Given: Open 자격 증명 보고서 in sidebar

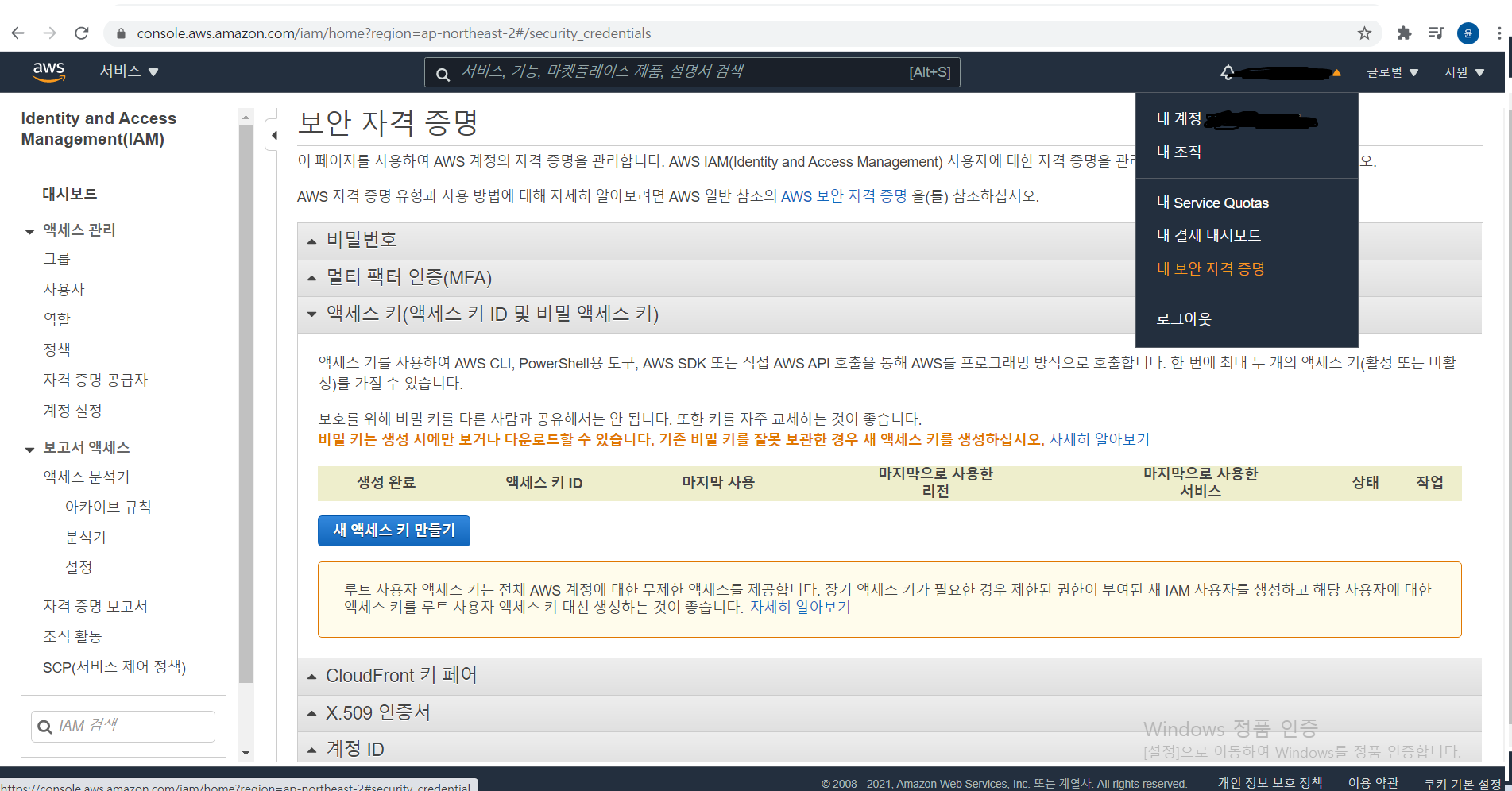Looking at the screenshot, I should tap(95, 606).
